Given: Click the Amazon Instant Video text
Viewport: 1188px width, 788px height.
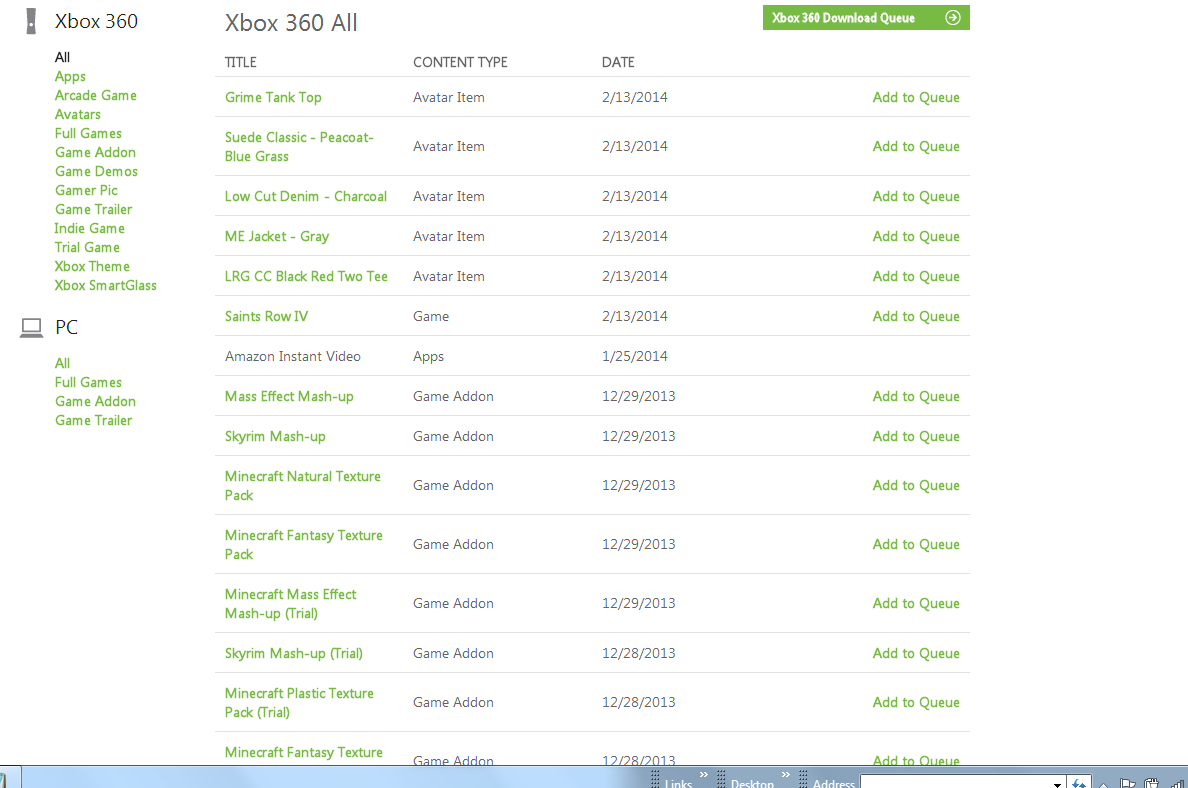Looking at the screenshot, I should click(292, 357).
